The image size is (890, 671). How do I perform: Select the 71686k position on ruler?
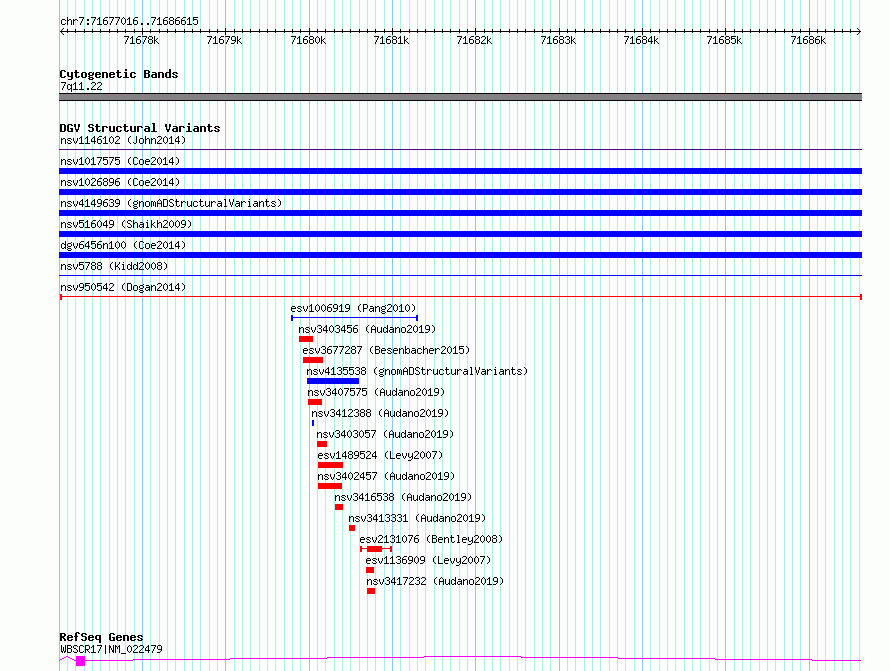[x=808, y=40]
